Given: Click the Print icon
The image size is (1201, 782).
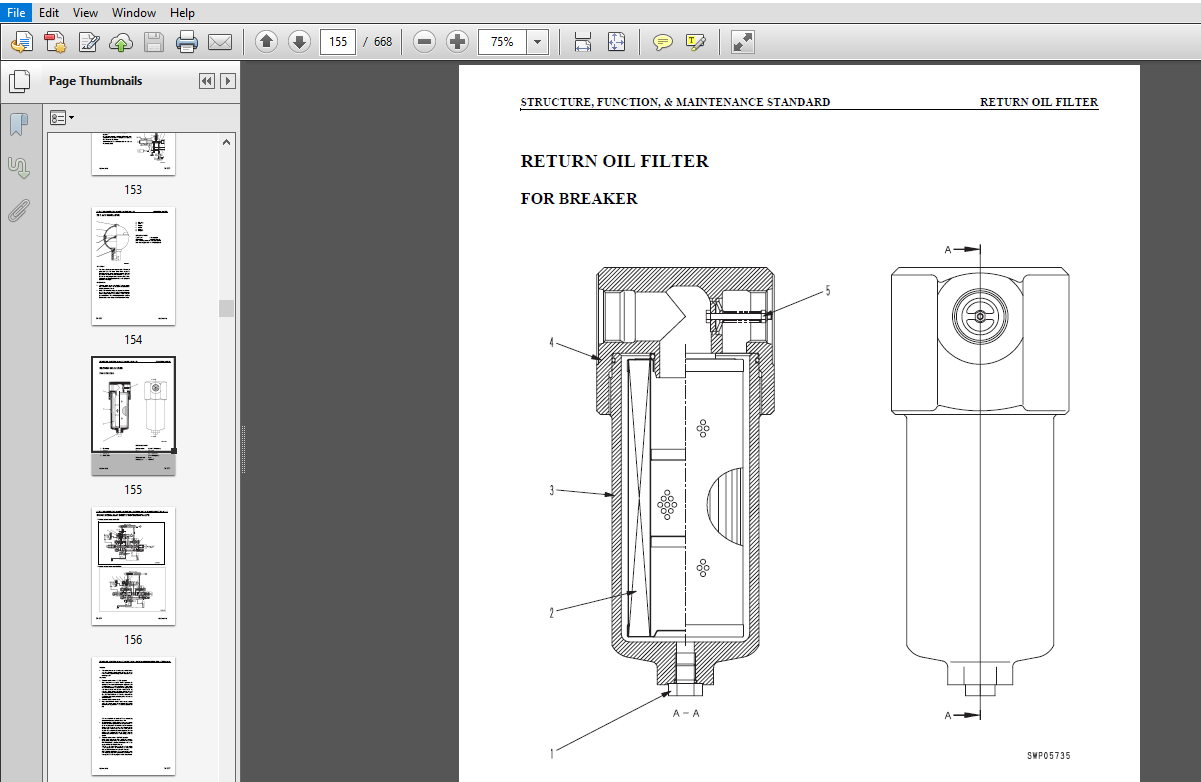Looking at the screenshot, I should (187, 42).
